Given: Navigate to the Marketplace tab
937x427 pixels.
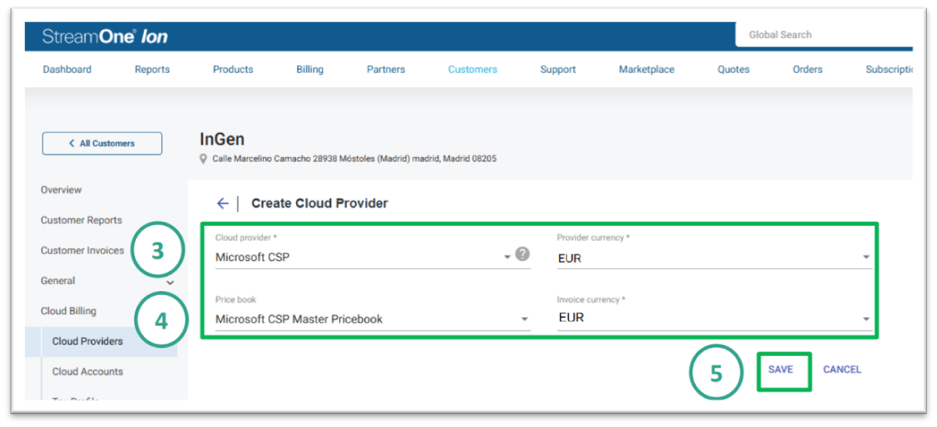Looking at the screenshot, I should (x=646, y=70).
